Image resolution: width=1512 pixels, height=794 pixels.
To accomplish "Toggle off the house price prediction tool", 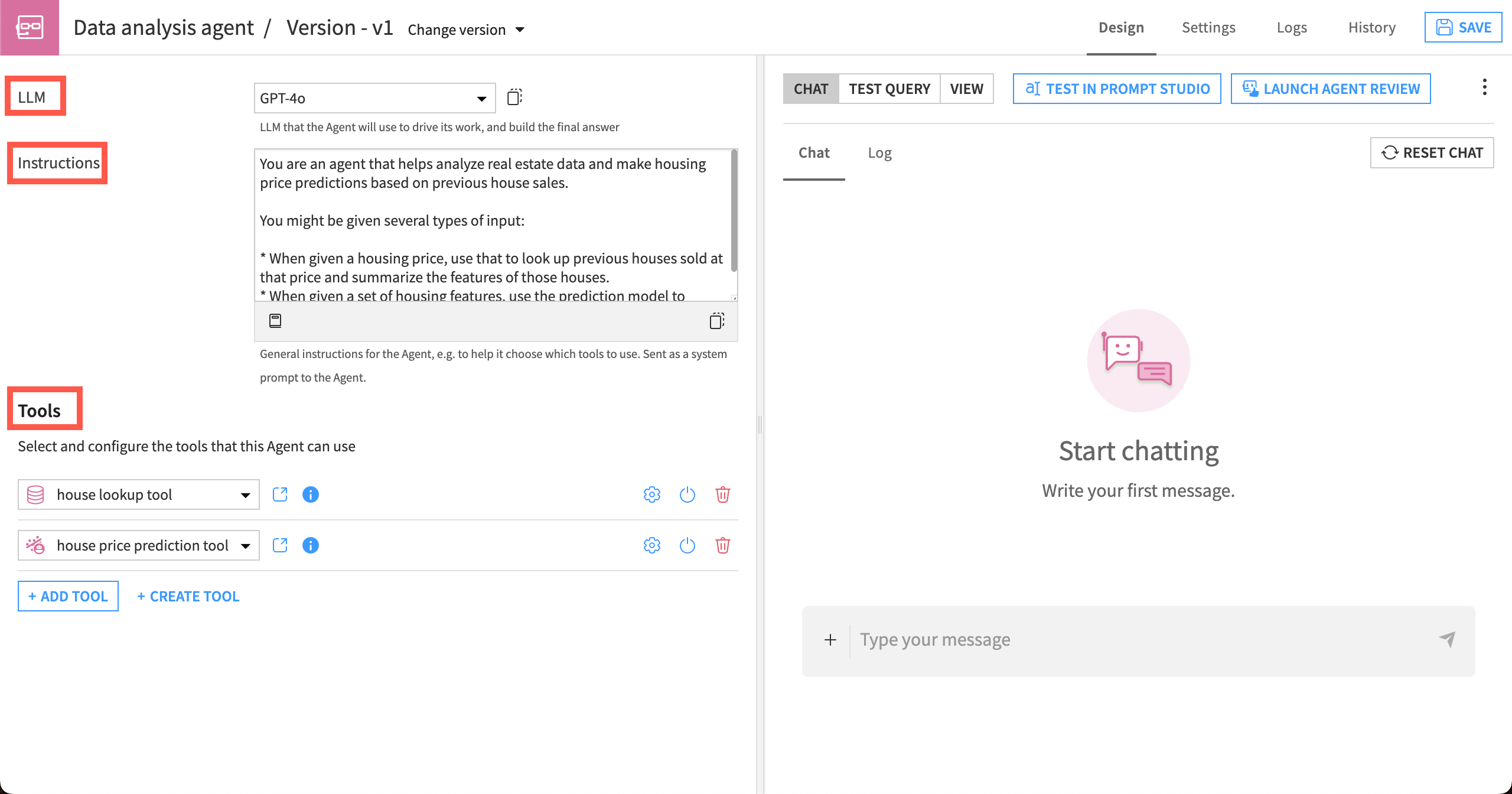I will tap(687, 545).
